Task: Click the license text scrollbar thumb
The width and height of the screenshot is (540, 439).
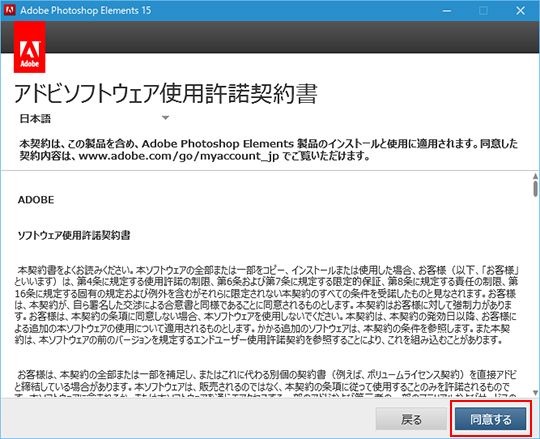Action: point(535,188)
